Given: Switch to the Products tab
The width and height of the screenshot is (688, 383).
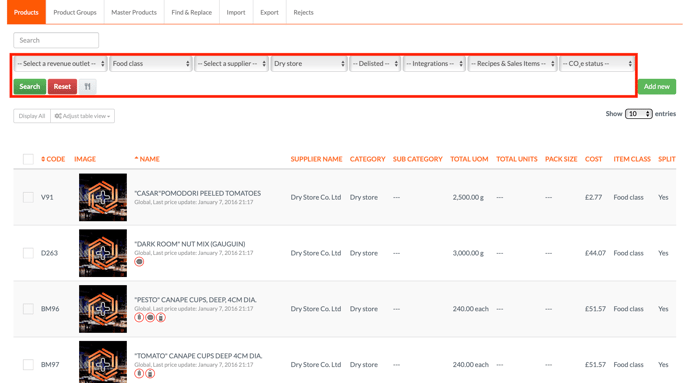Looking at the screenshot, I should coord(26,12).
